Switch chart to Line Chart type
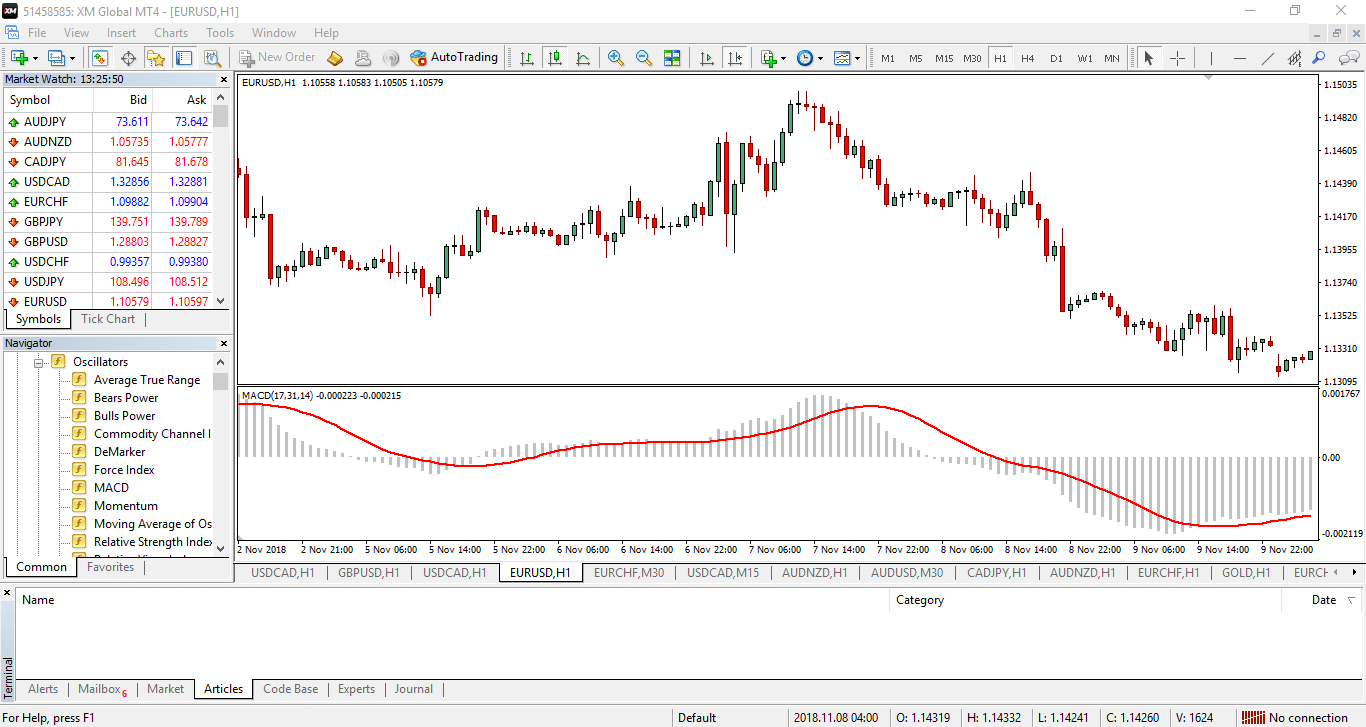Viewport: 1366px width, 727px height. [583, 58]
